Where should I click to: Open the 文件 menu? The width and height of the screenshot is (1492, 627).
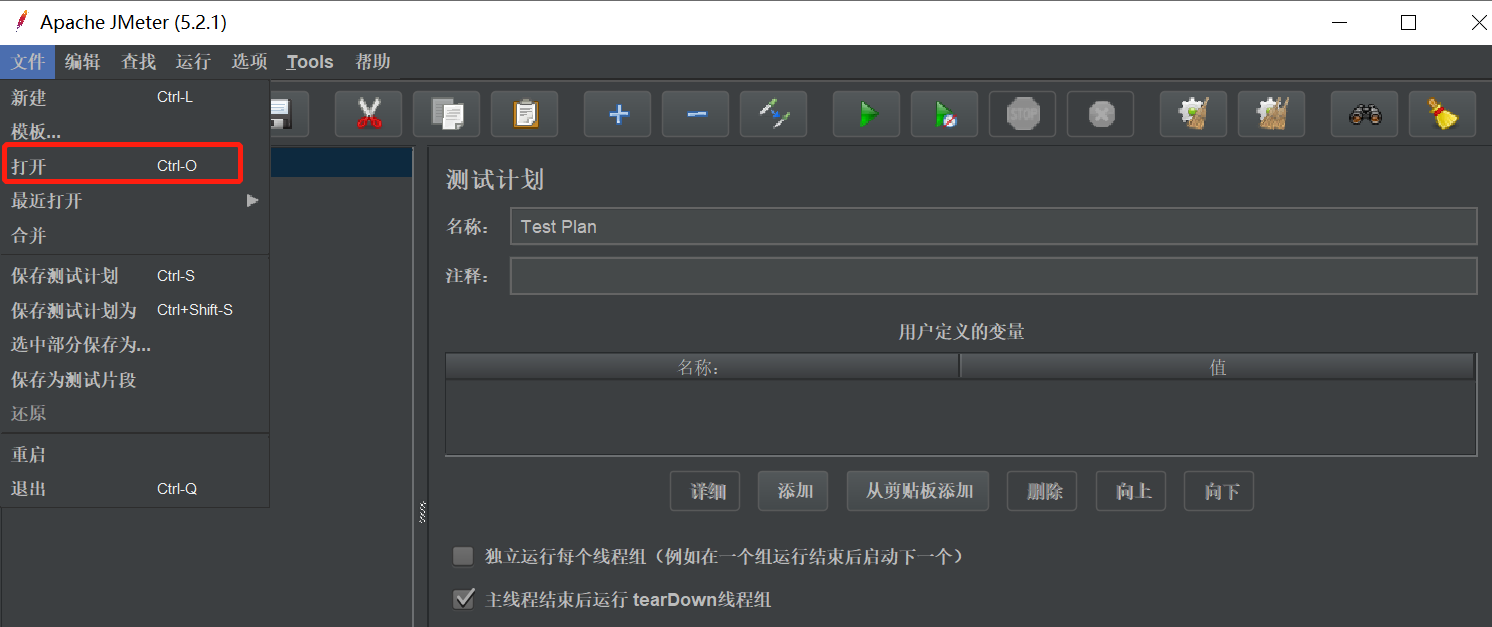(28, 62)
